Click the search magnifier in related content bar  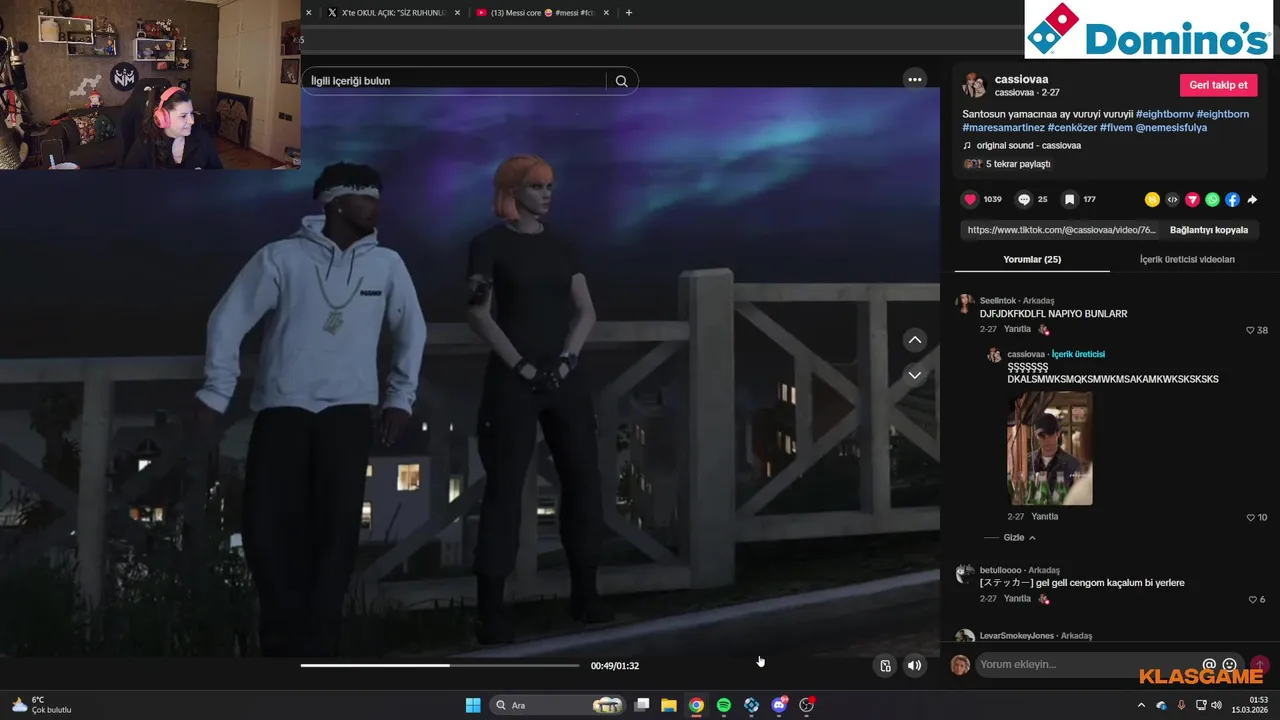(621, 81)
